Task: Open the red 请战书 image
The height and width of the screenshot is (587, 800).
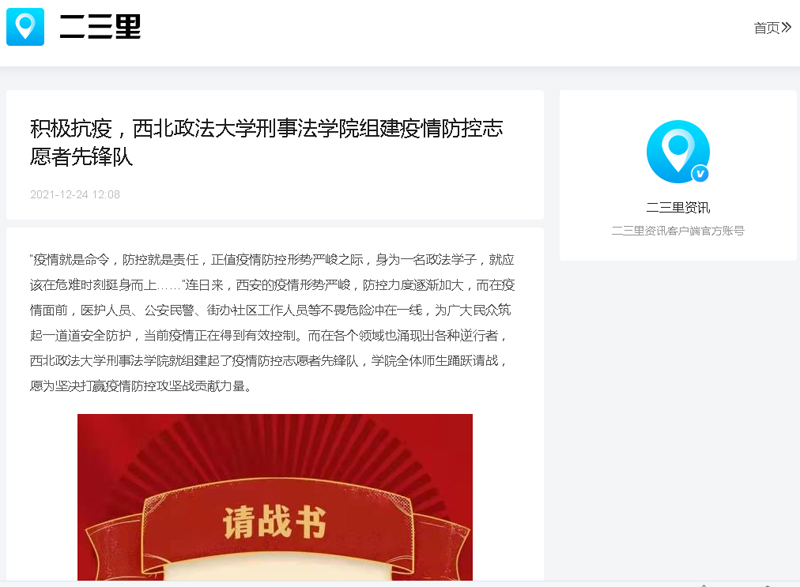Action: click(275, 497)
